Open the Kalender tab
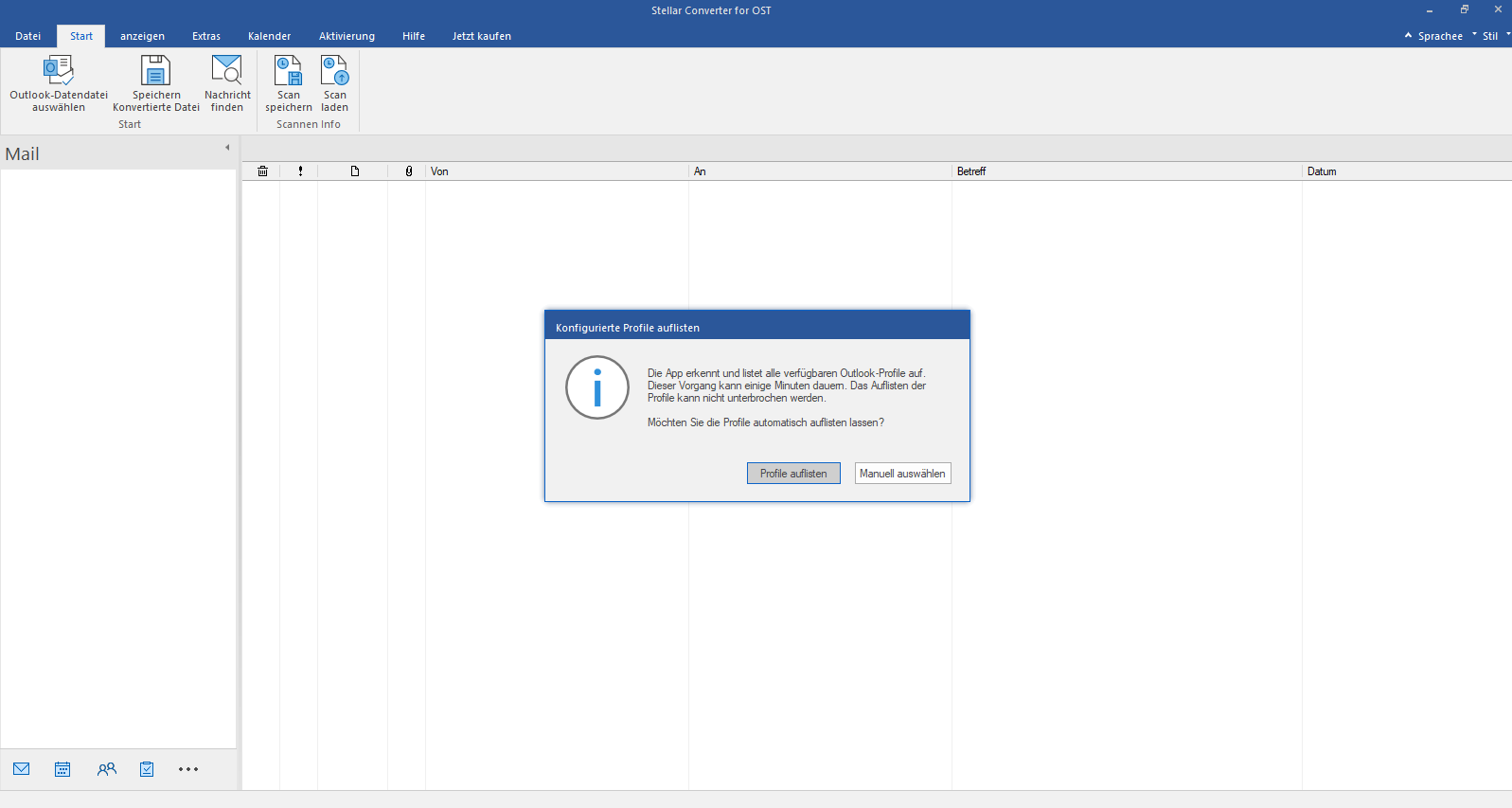 point(270,36)
